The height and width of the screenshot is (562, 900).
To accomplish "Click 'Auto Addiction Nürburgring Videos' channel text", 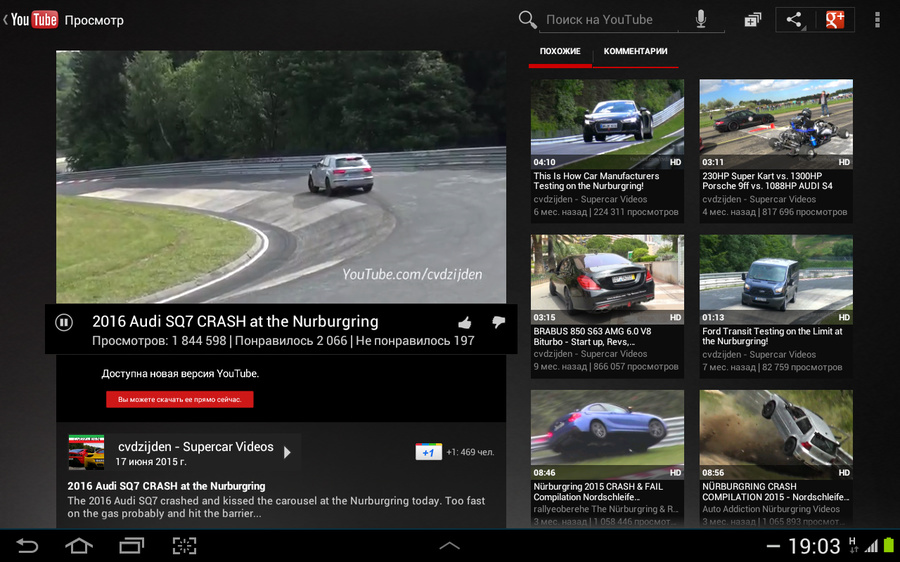I will [771, 509].
